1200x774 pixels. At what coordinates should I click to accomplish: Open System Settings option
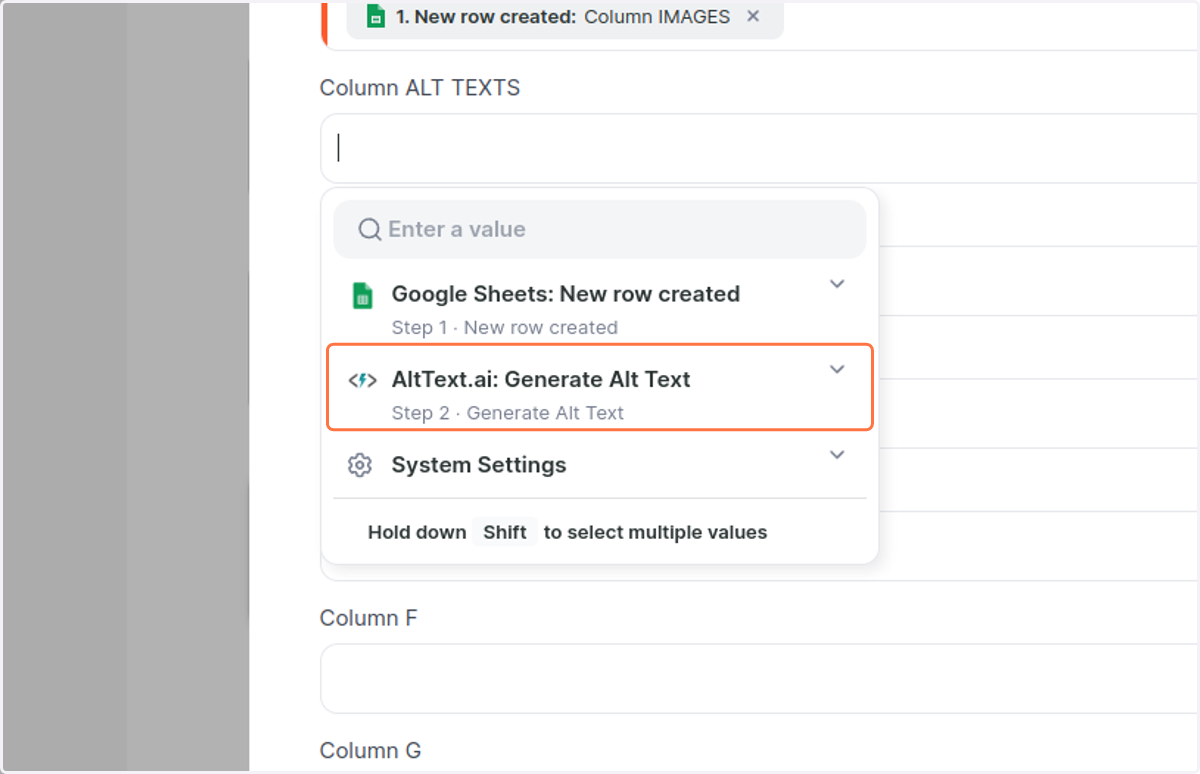pos(600,465)
